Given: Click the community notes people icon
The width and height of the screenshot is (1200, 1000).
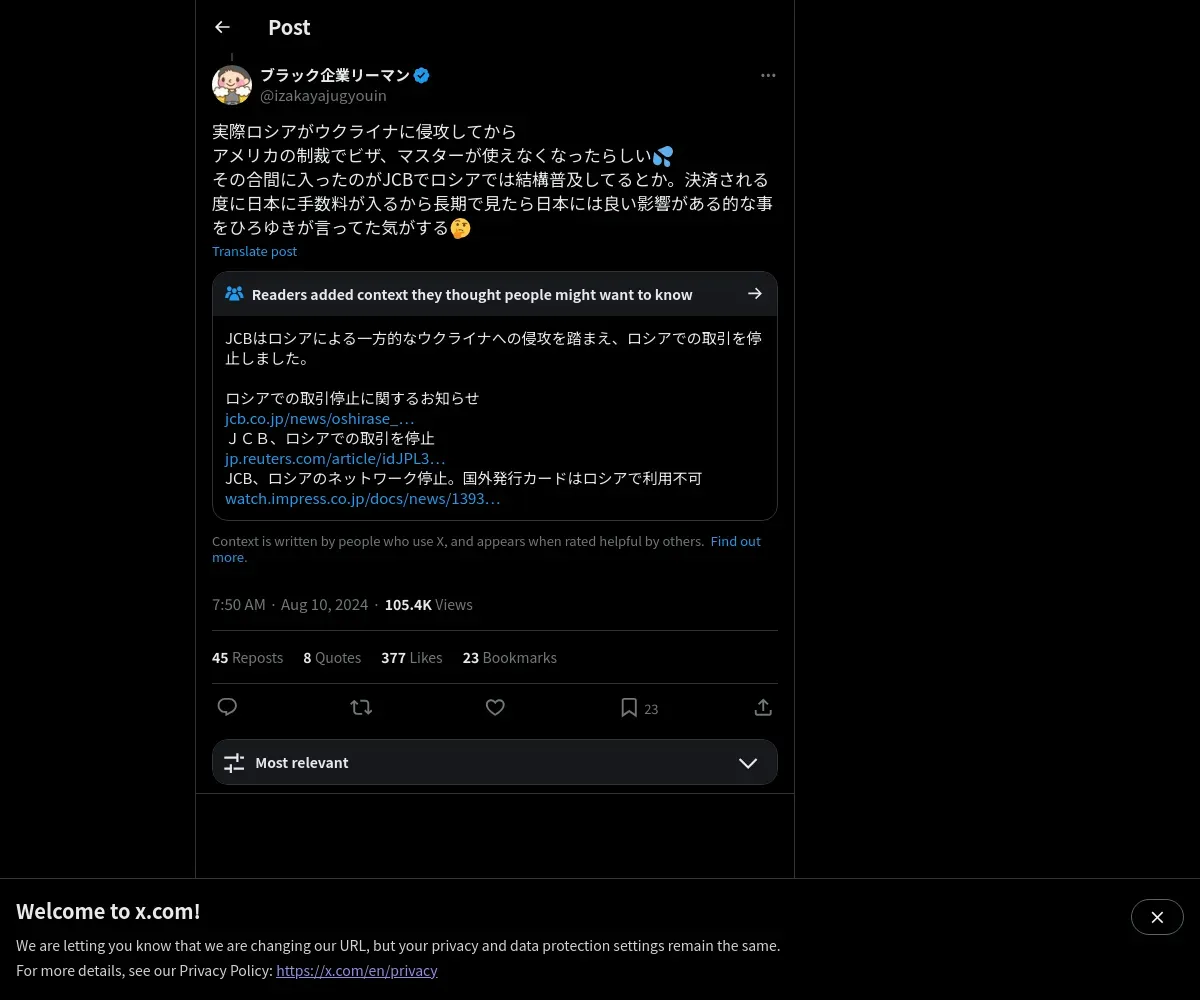Looking at the screenshot, I should tap(234, 294).
